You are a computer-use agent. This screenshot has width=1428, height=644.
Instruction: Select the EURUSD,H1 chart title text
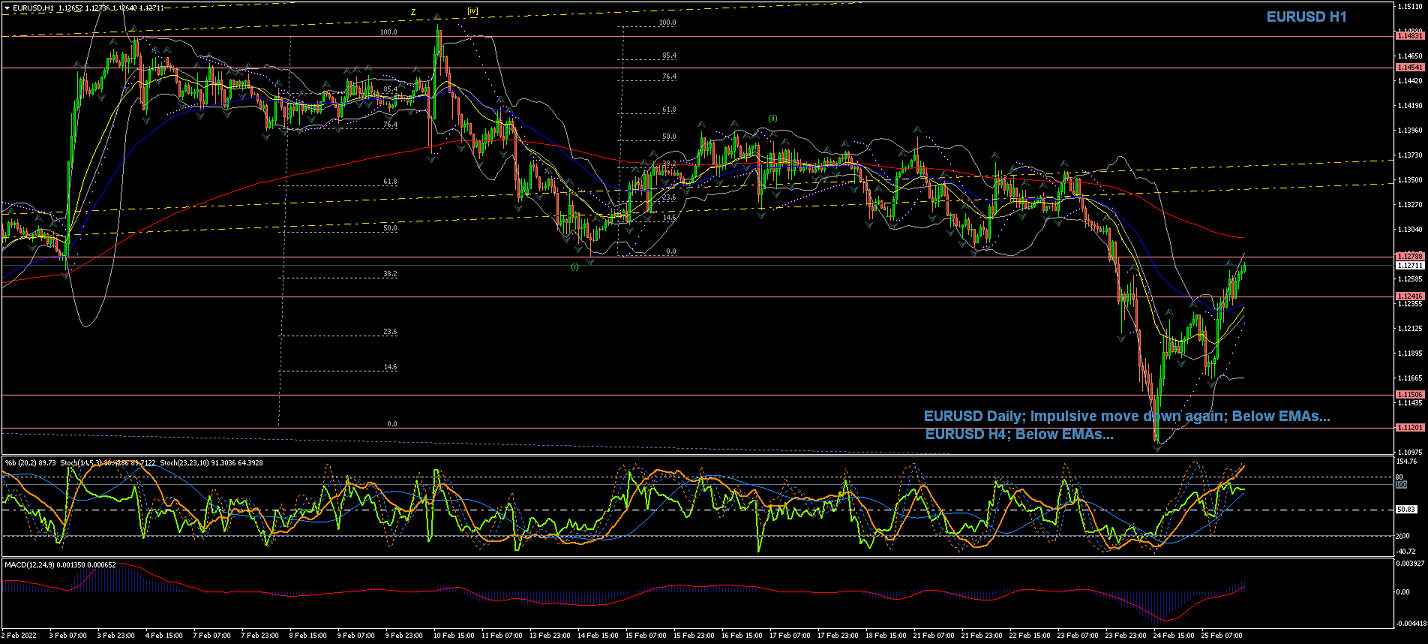click(x=33, y=8)
